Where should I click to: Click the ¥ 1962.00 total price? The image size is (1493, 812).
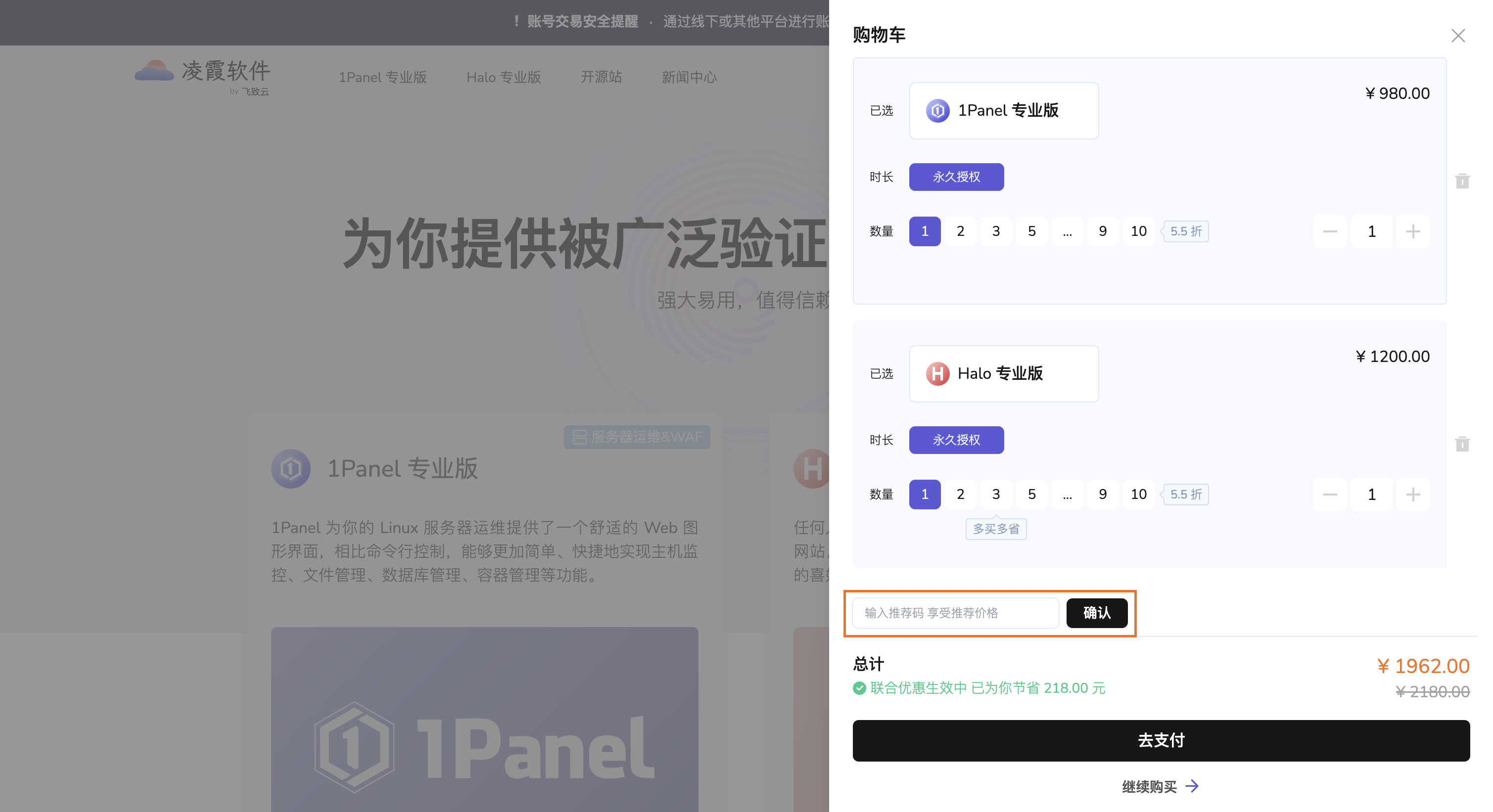(x=1423, y=666)
